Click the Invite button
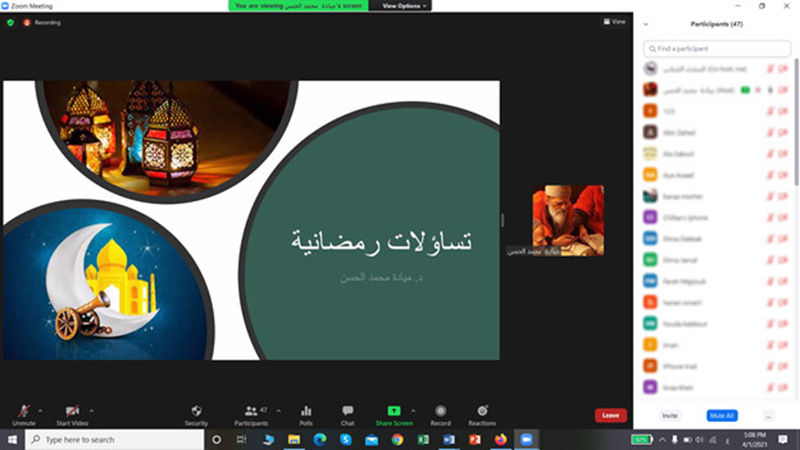 669,415
